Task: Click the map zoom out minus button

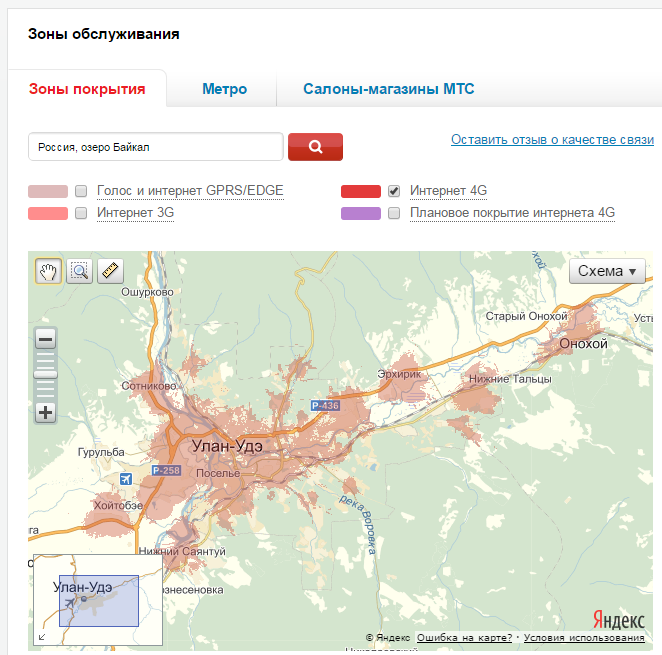Action: tap(46, 340)
